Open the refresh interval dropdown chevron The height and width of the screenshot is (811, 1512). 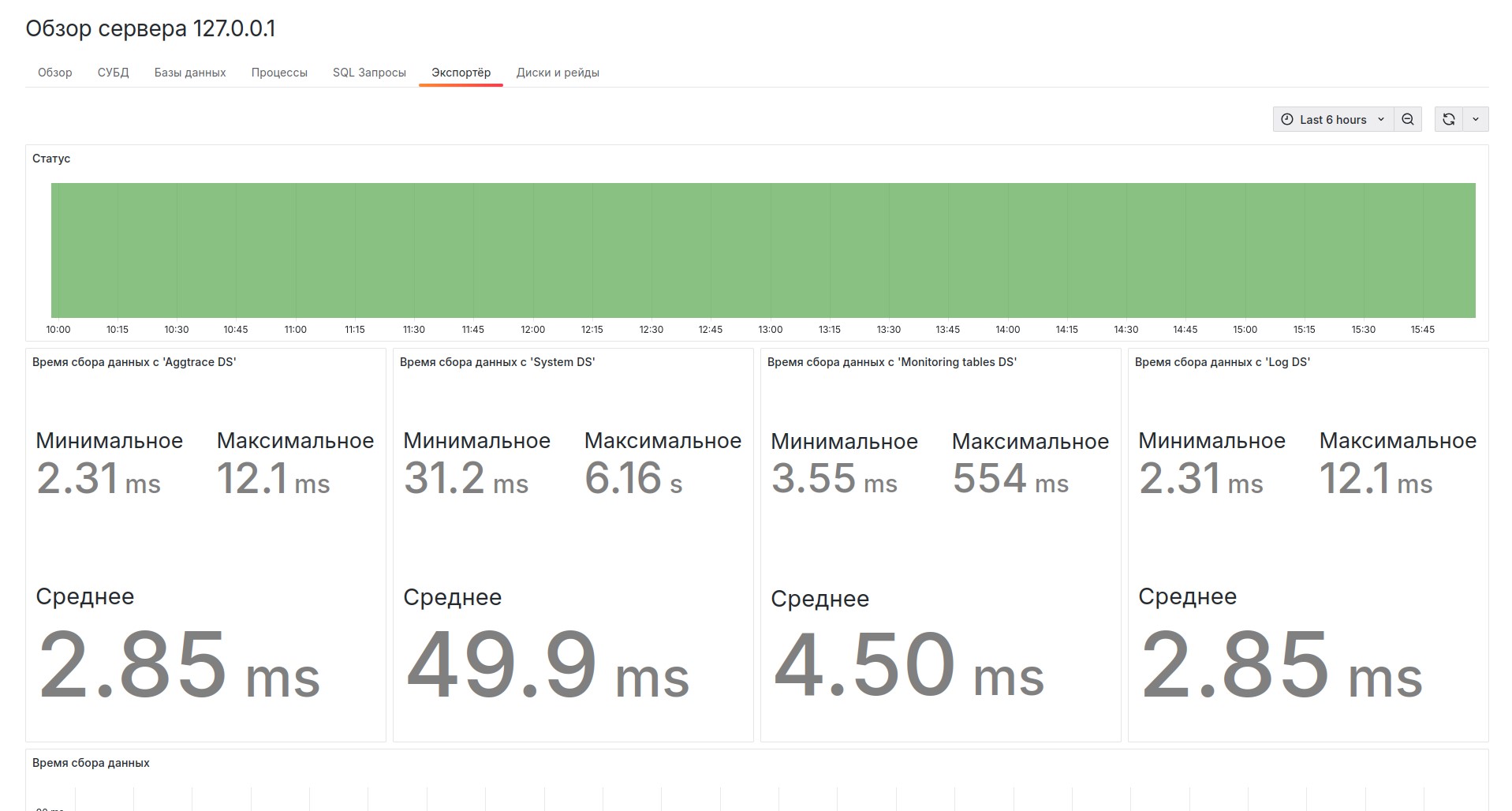pyautogui.click(x=1475, y=119)
